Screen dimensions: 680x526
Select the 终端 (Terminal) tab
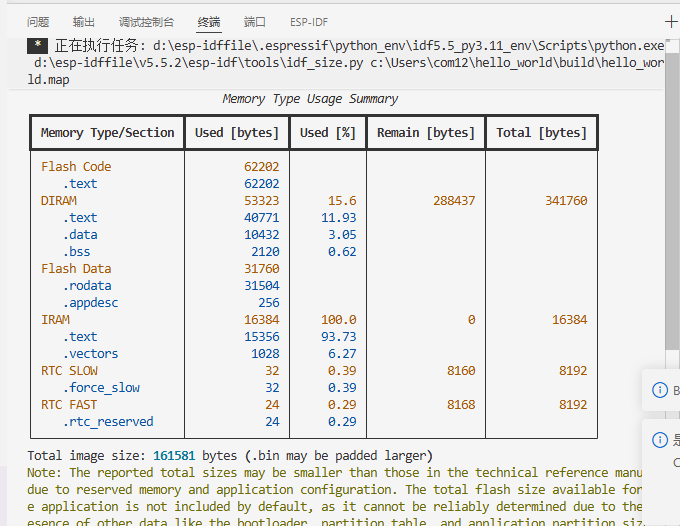(x=209, y=21)
